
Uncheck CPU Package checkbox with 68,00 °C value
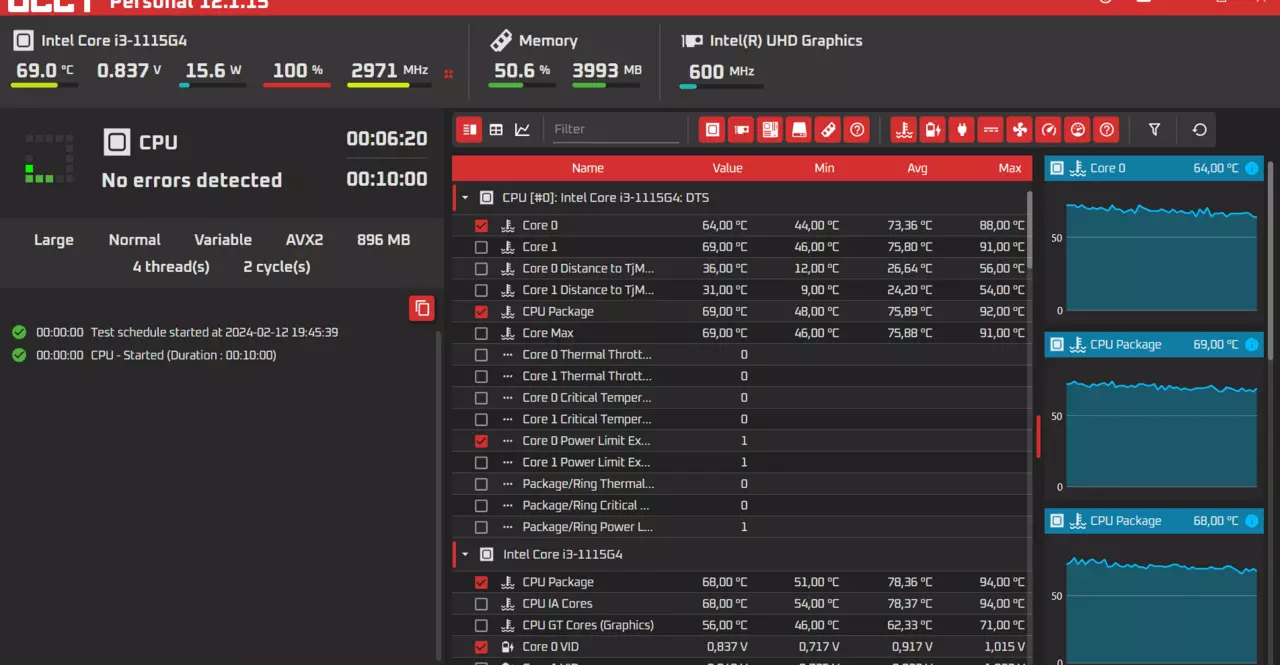click(x=481, y=582)
